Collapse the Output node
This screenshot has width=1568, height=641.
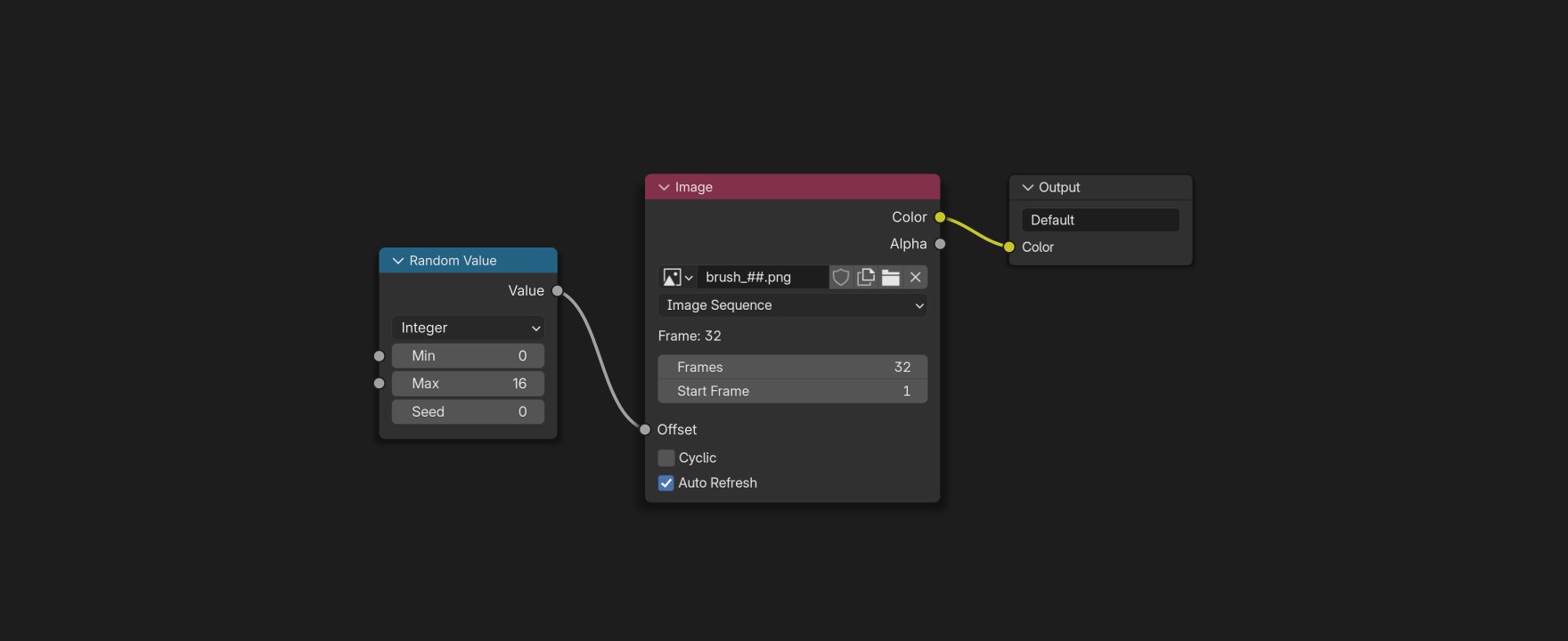tap(1027, 187)
